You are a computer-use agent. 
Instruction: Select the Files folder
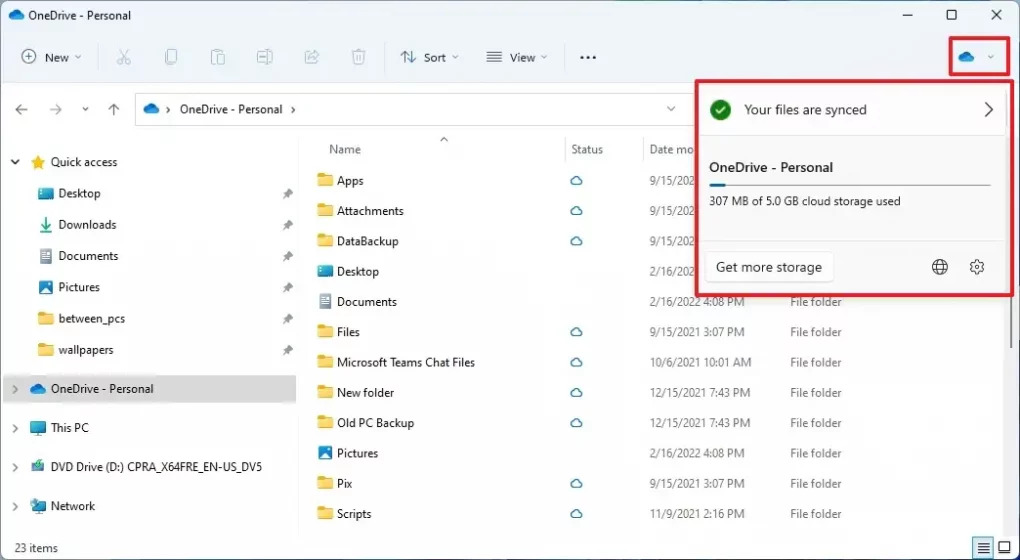pos(348,332)
